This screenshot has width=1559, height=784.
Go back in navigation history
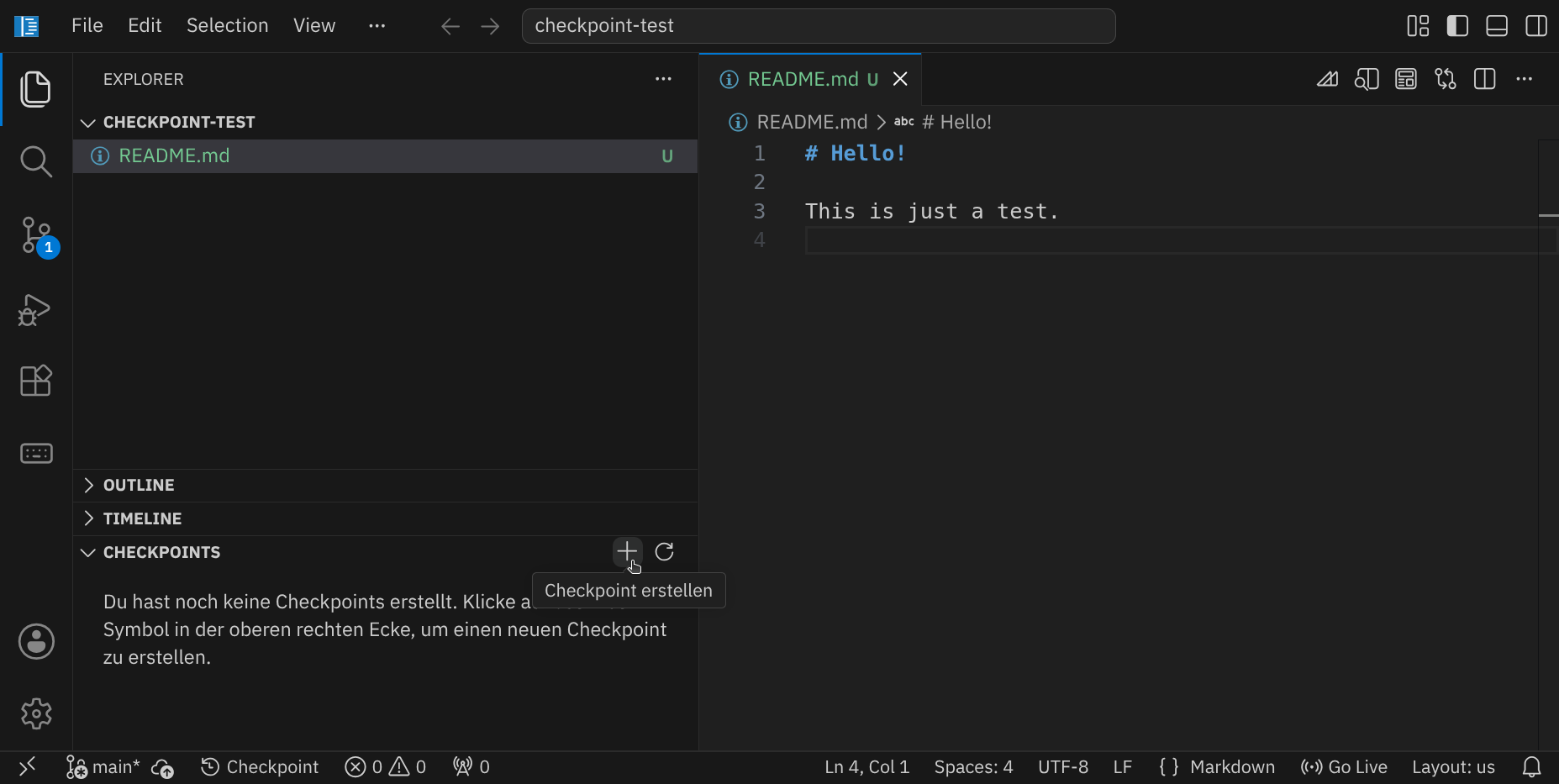(x=450, y=26)
